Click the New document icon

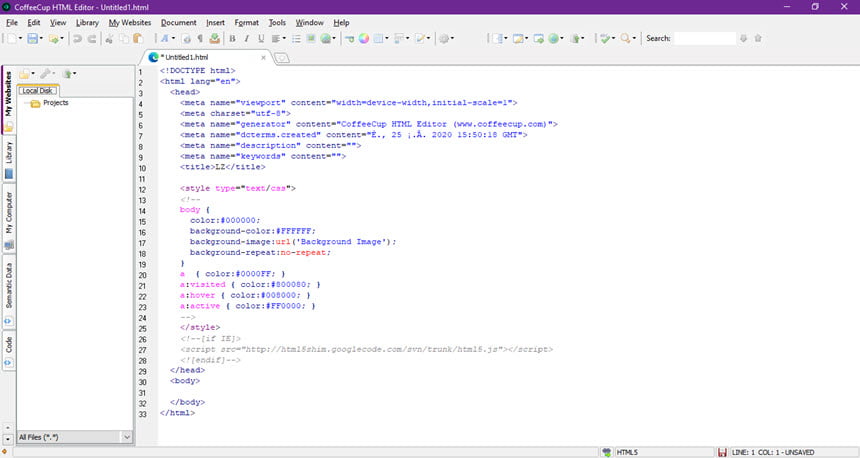12,38
